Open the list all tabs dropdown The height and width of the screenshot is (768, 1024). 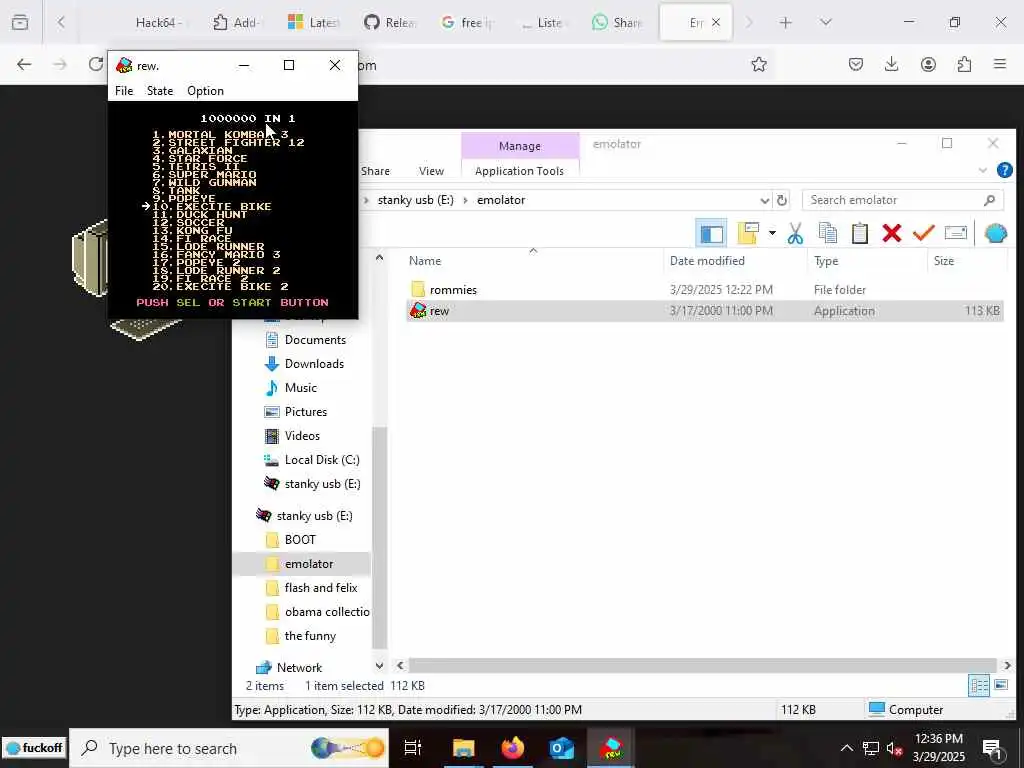(825, 23)
